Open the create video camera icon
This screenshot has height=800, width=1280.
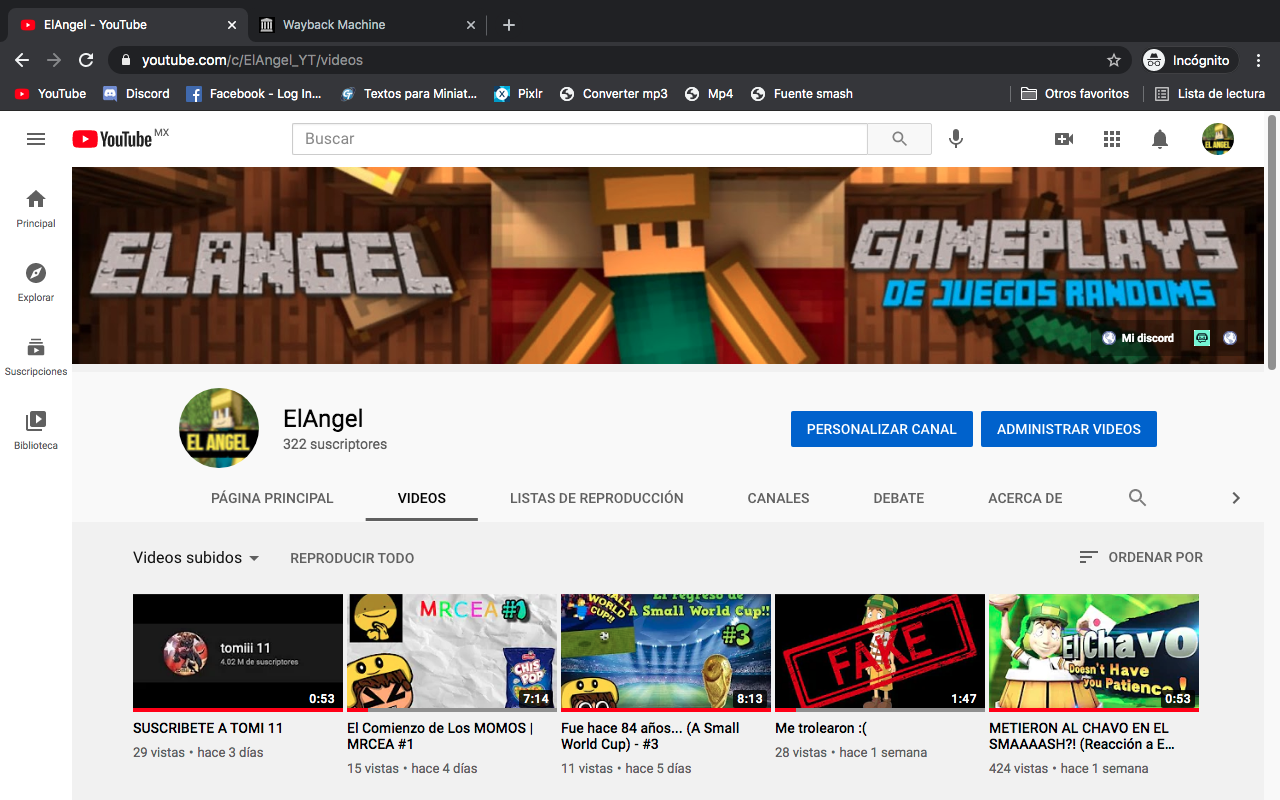(1064, 139)
